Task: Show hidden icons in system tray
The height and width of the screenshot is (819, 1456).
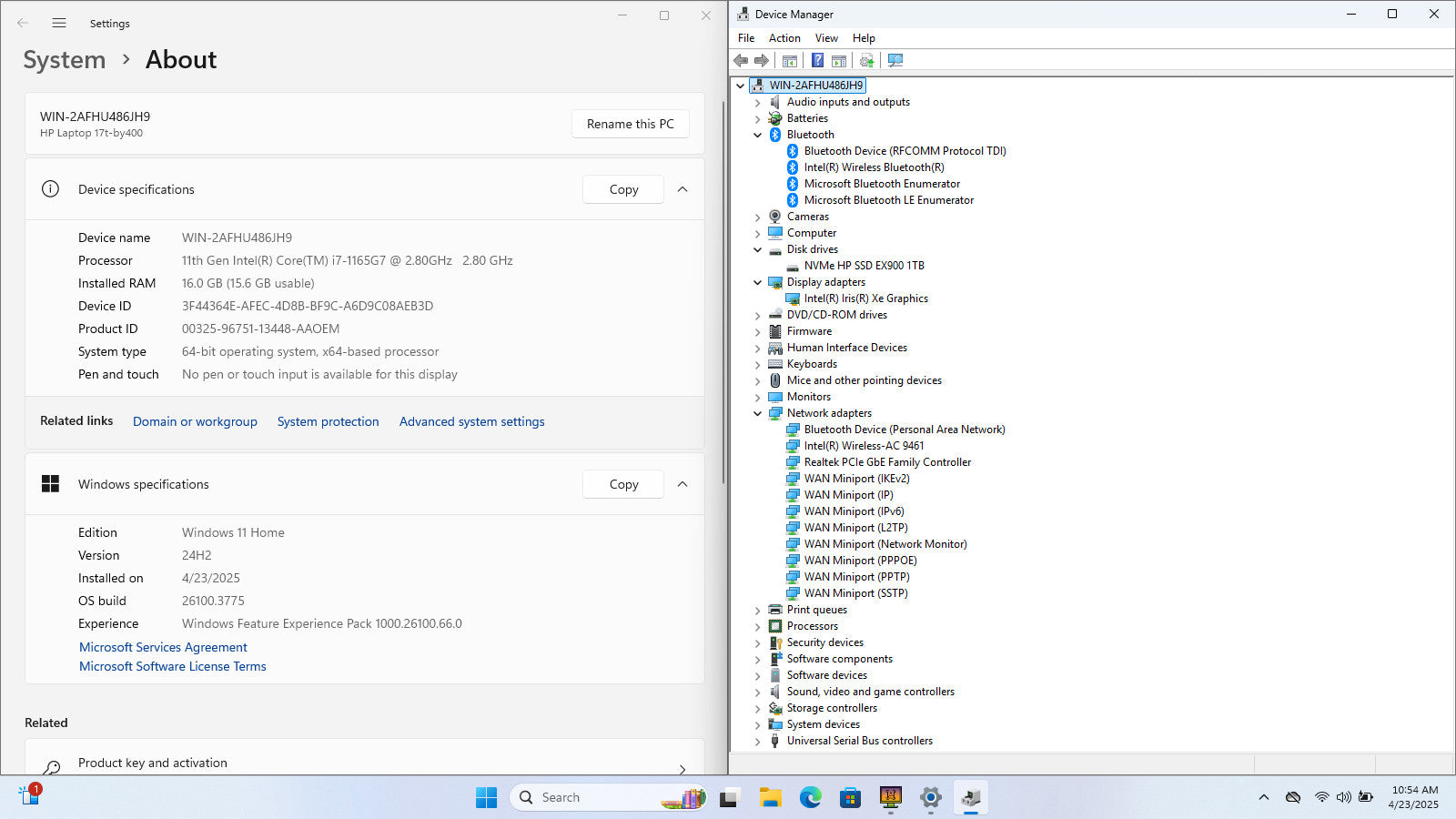Action: pos(1263,797)
